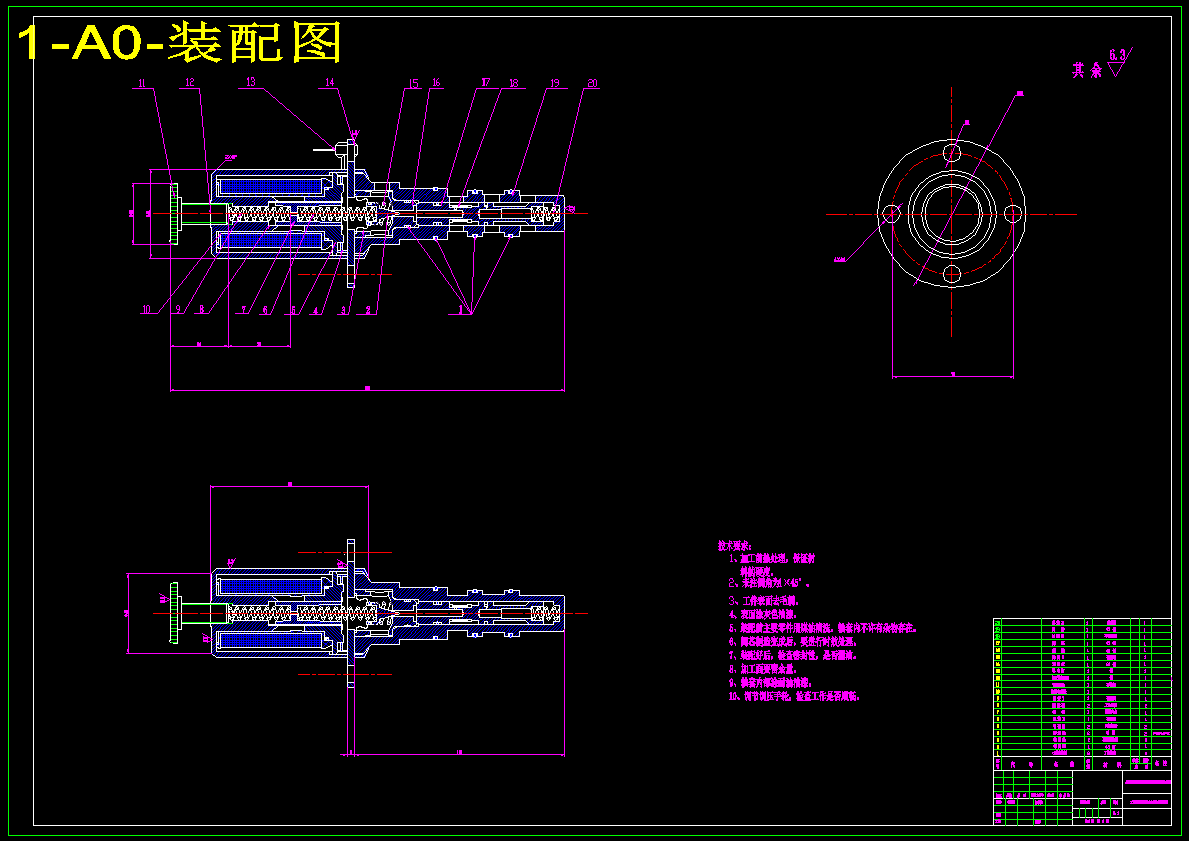Click the green handwheel in the top section view

174,214
